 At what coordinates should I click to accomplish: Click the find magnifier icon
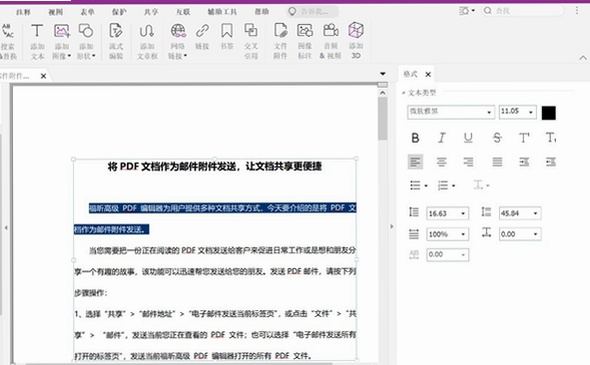pyautogui.click(x=488, y=11)
